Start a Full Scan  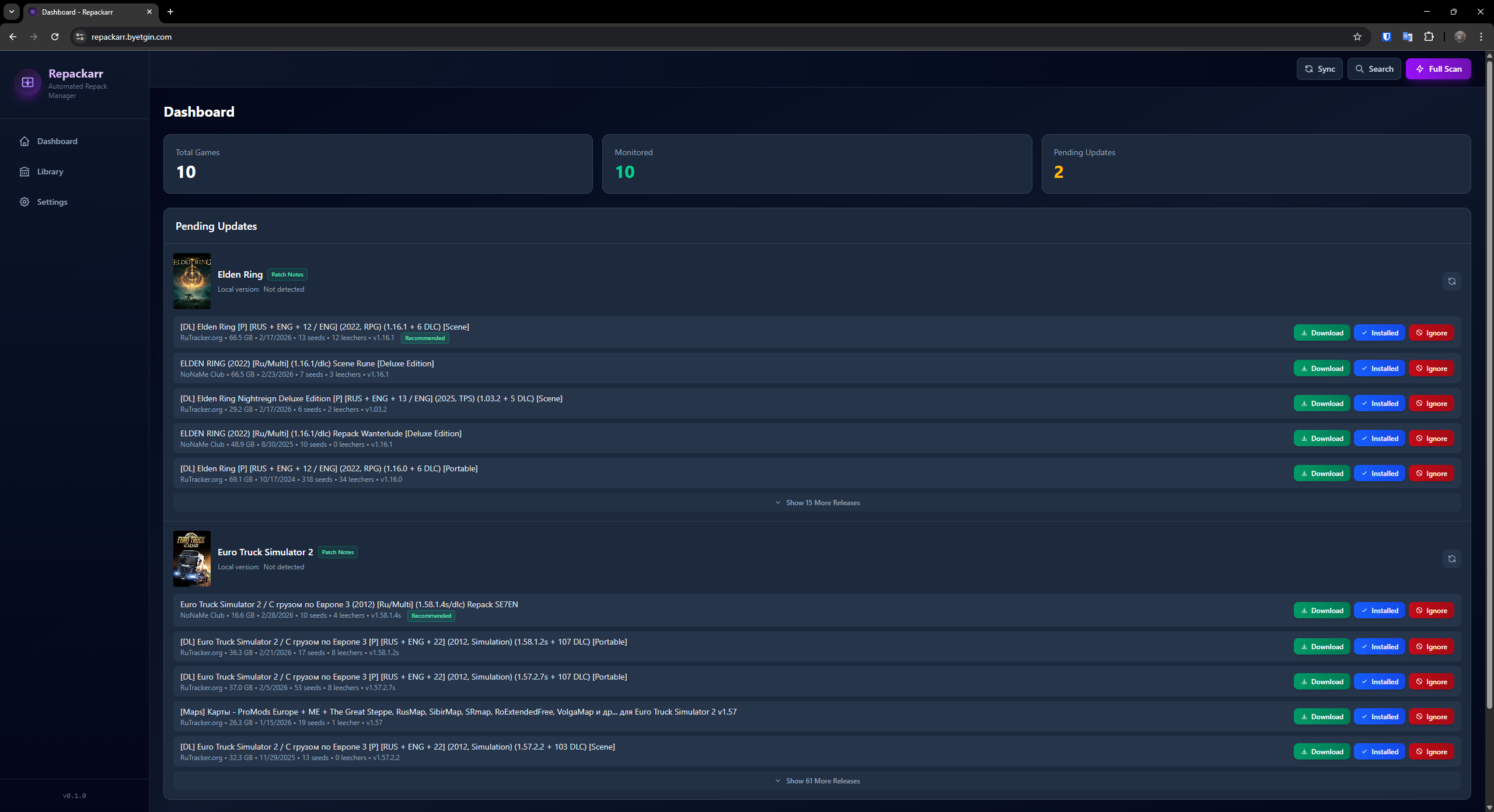[x=1438, y=69]
